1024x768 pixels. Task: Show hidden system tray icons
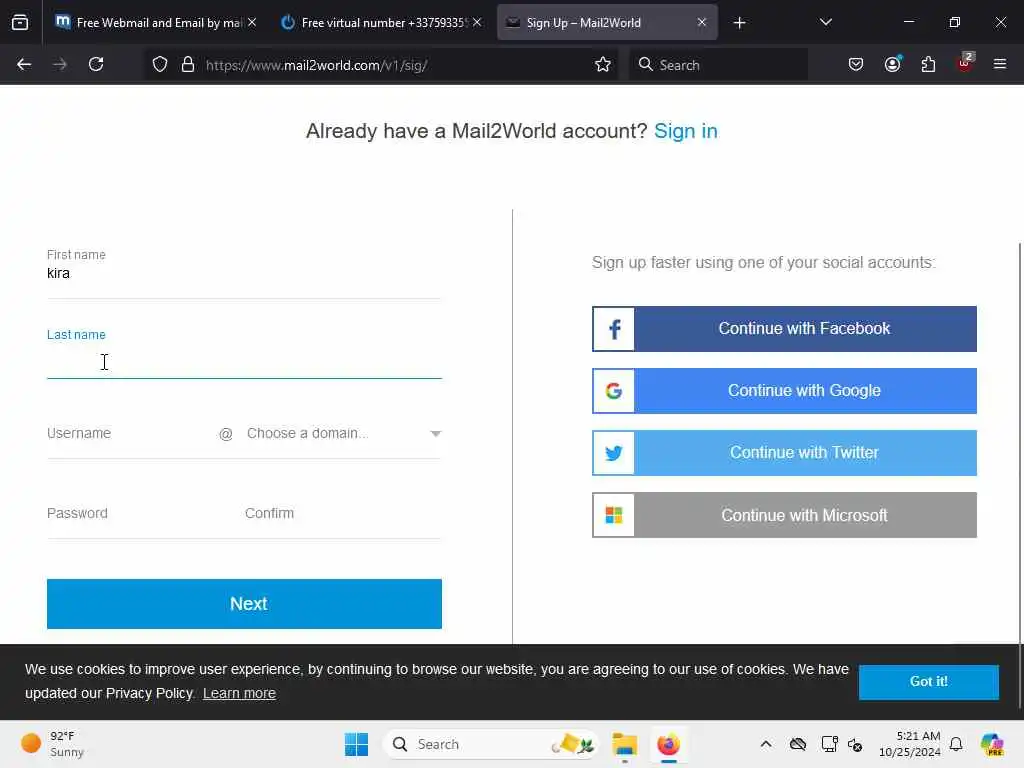[766, 744]
